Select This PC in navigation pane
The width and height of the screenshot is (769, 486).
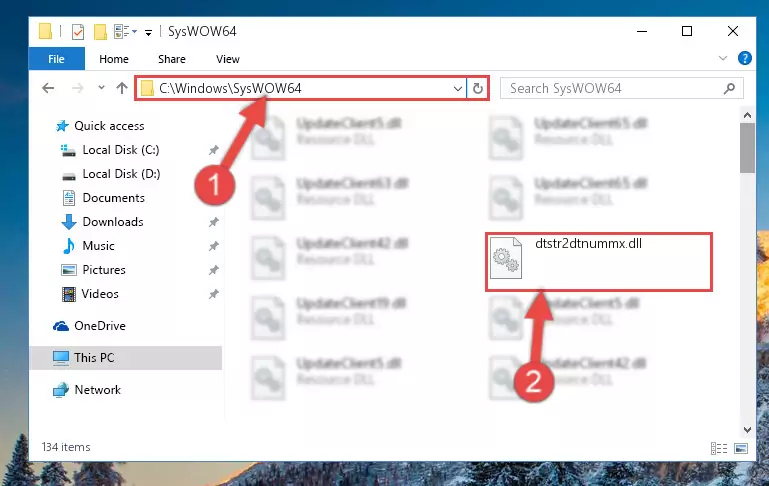point(94,358)
